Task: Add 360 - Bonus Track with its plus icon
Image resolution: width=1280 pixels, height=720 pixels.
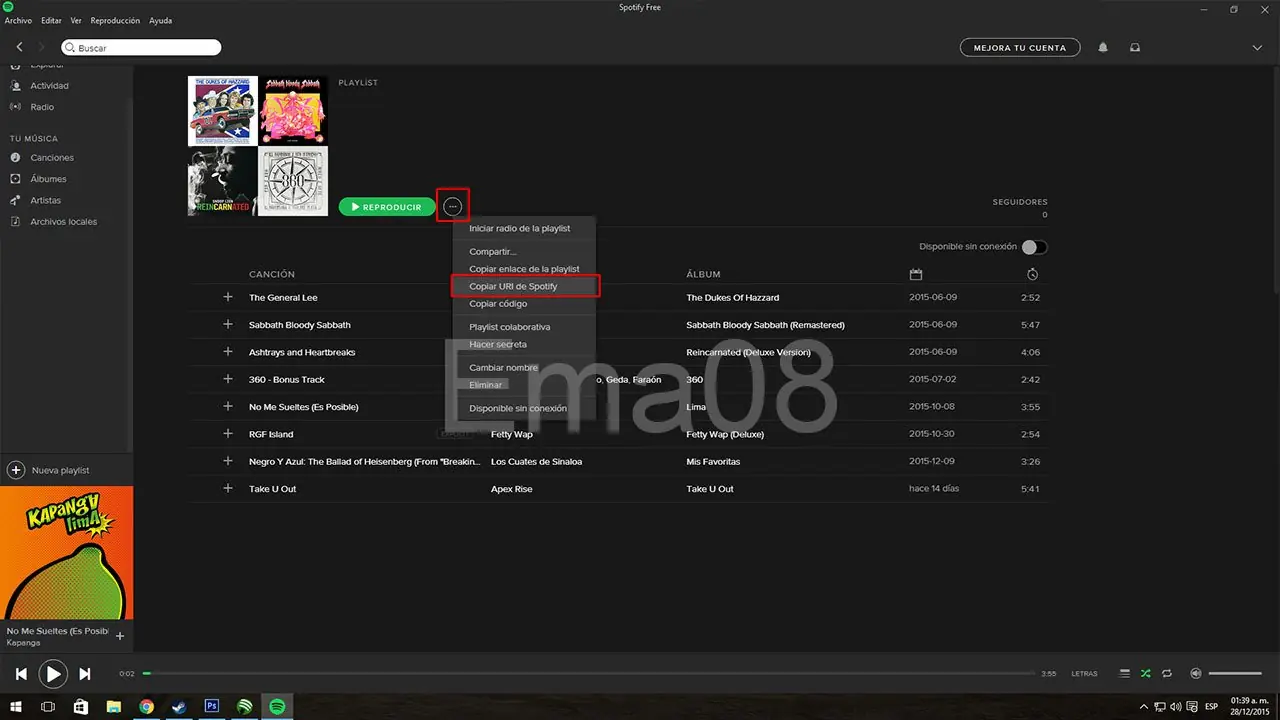Action: [x=227, y=379]
